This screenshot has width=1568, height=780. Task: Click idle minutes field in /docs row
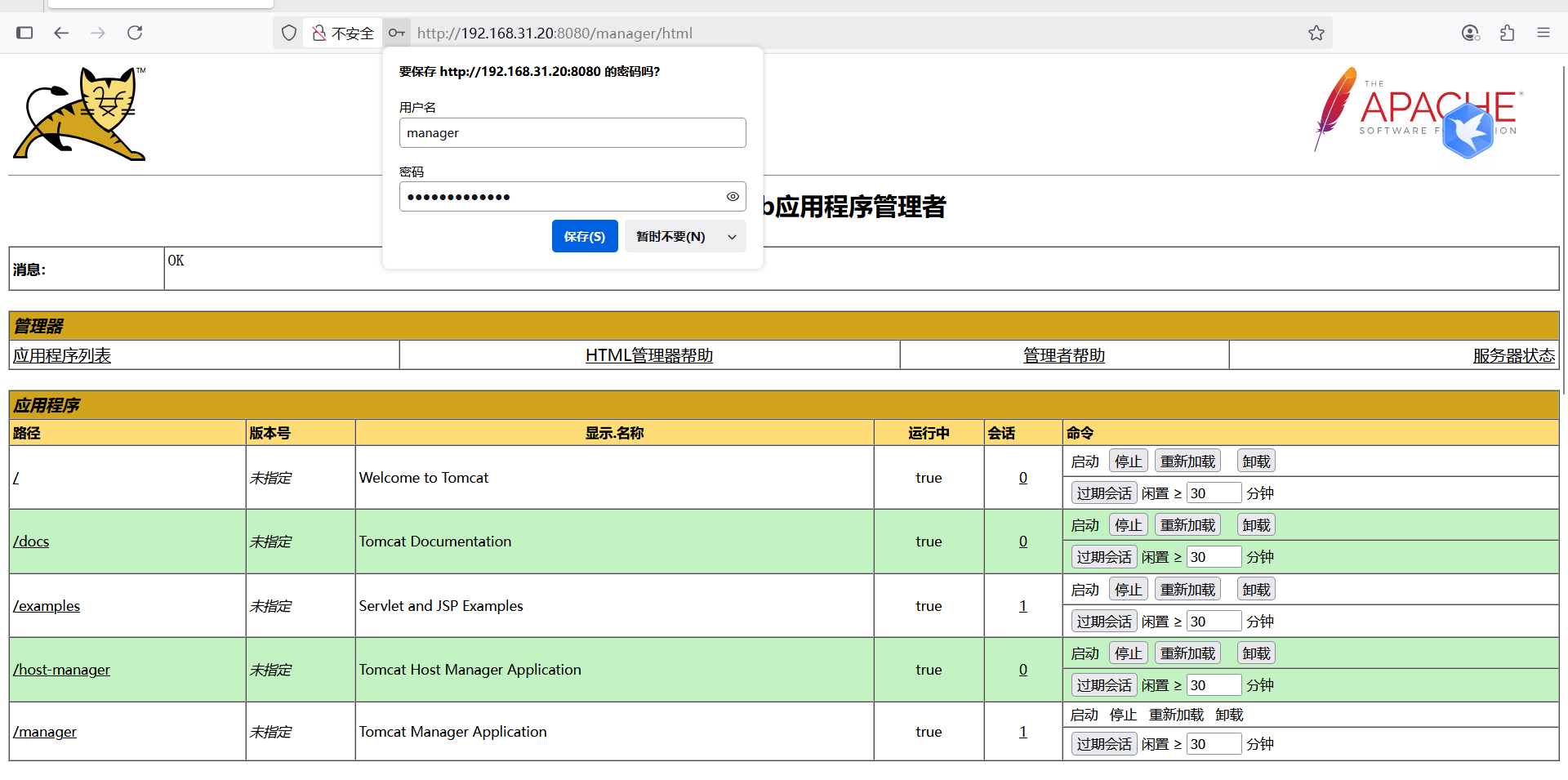tap(1214, 557)
